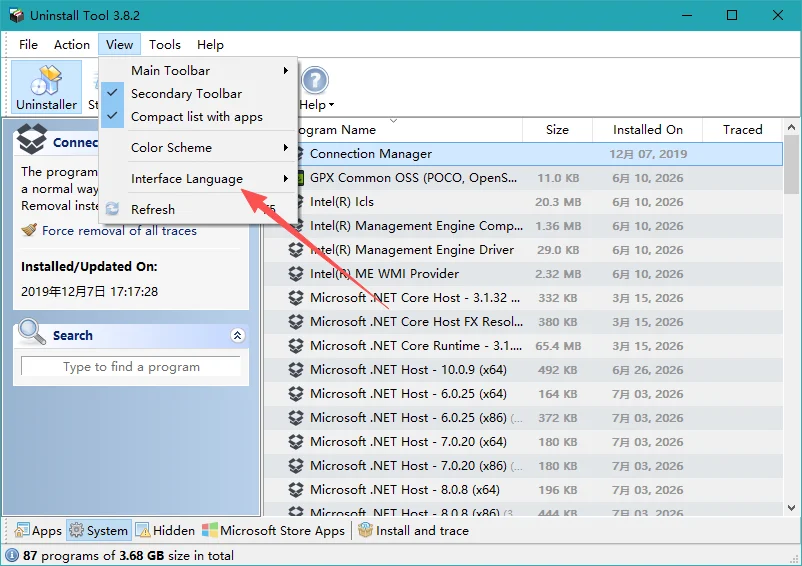This screenshot has width=802, height=566.
Task: Collapse the Search panel chevron
Action: 237,335
